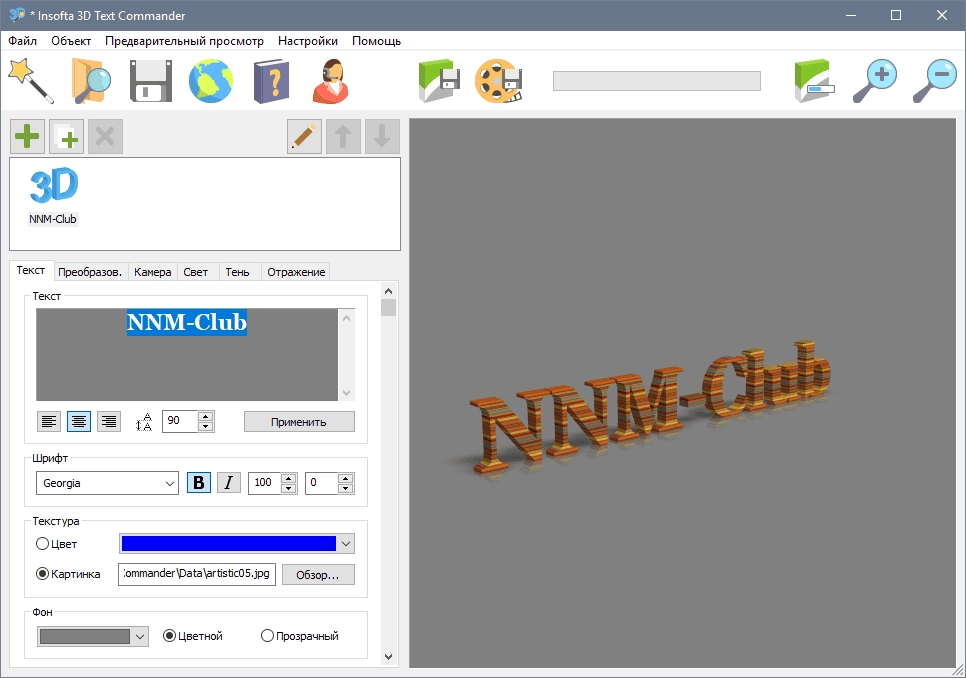Click the line spacing 90 field

[x=180, y=421]
